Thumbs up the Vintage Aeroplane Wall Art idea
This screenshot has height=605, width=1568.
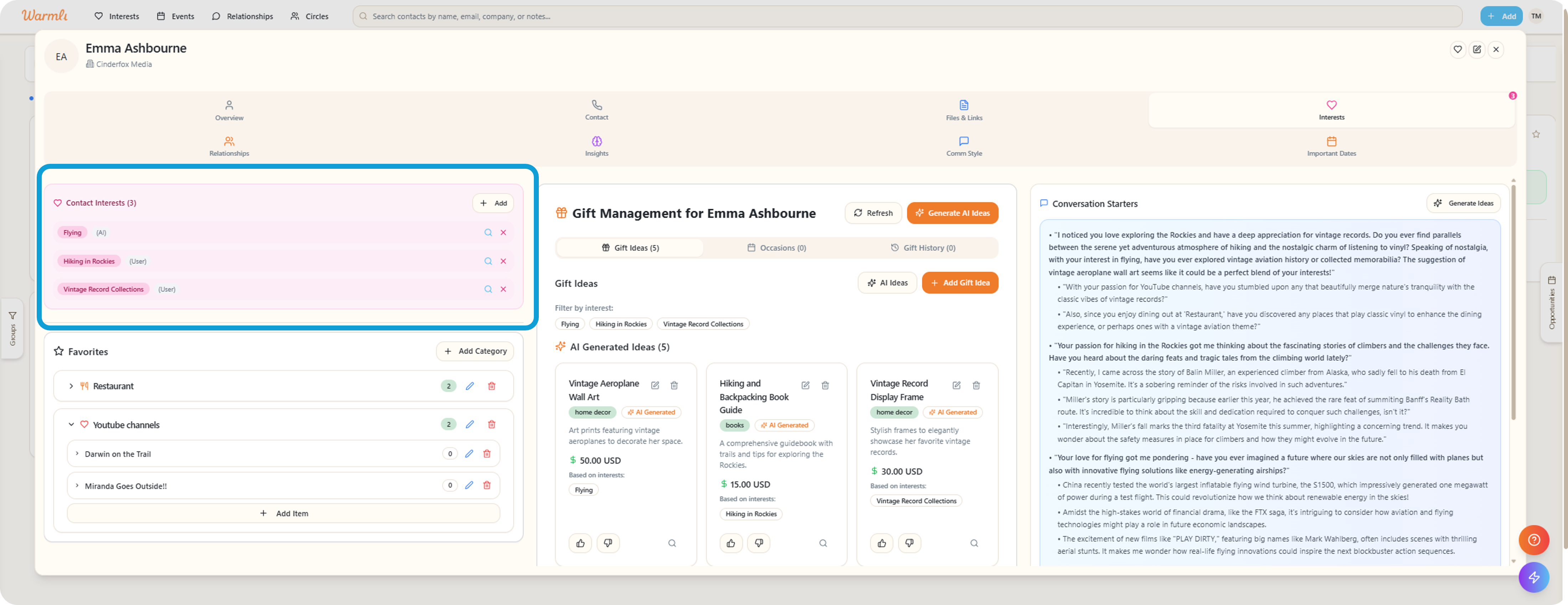[x=580, y=543]
